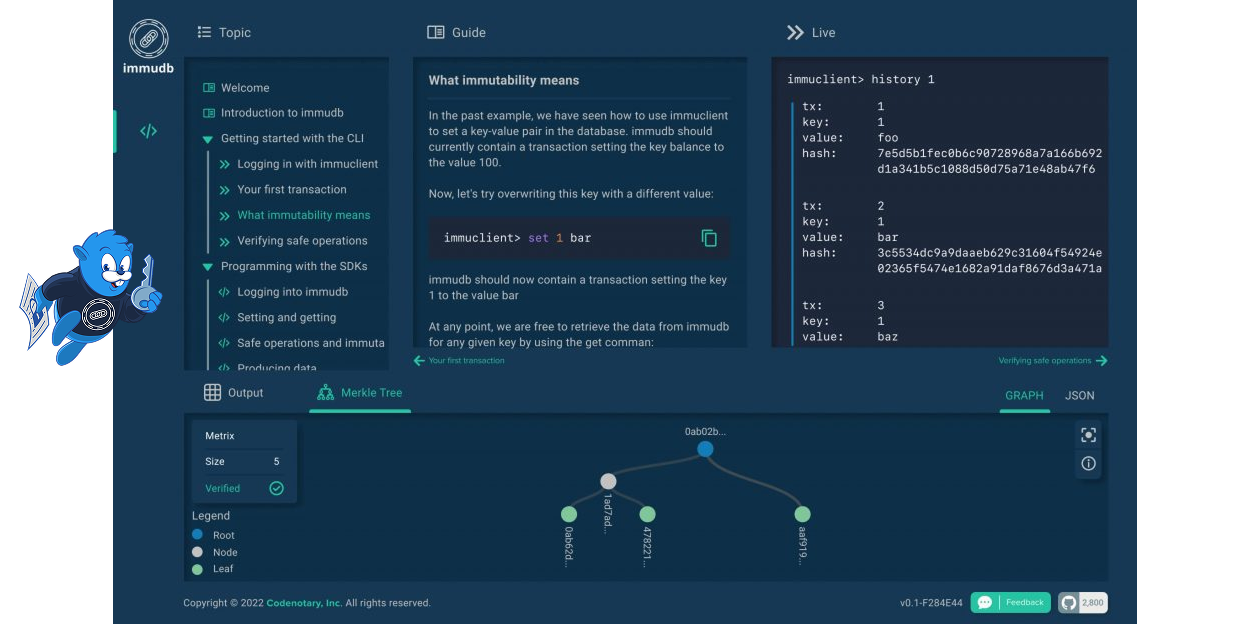Switch to the Merkle Tree tab
This screenshot has width=1249, height=624.
(360, 393)
